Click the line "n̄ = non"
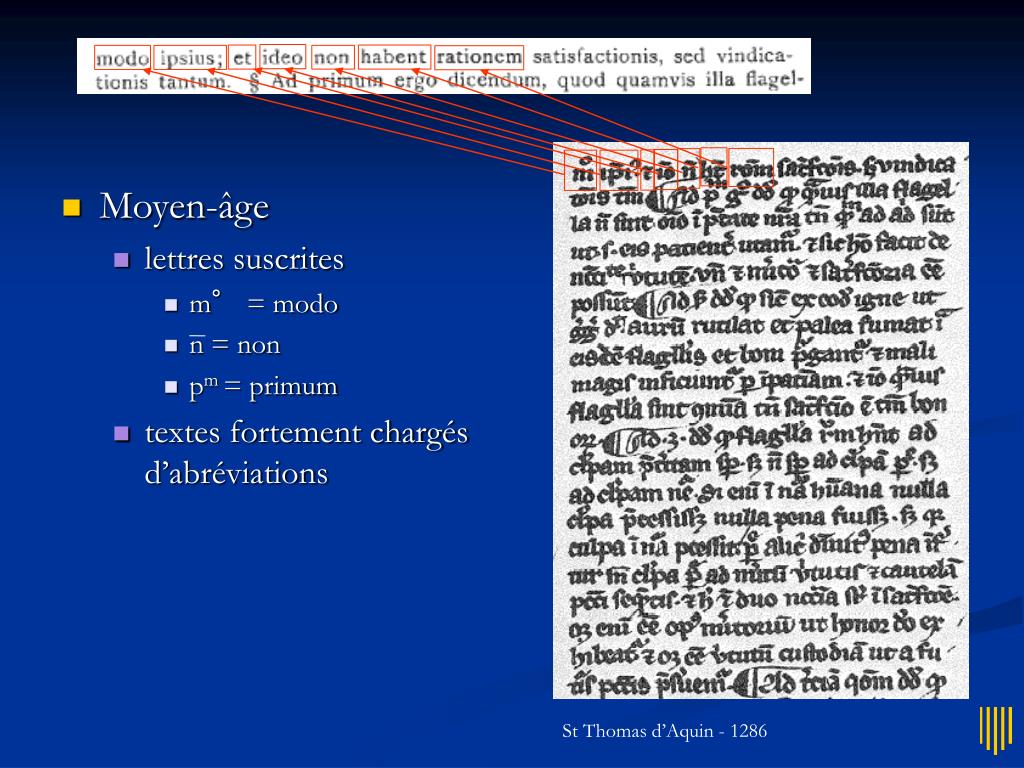 234,344
